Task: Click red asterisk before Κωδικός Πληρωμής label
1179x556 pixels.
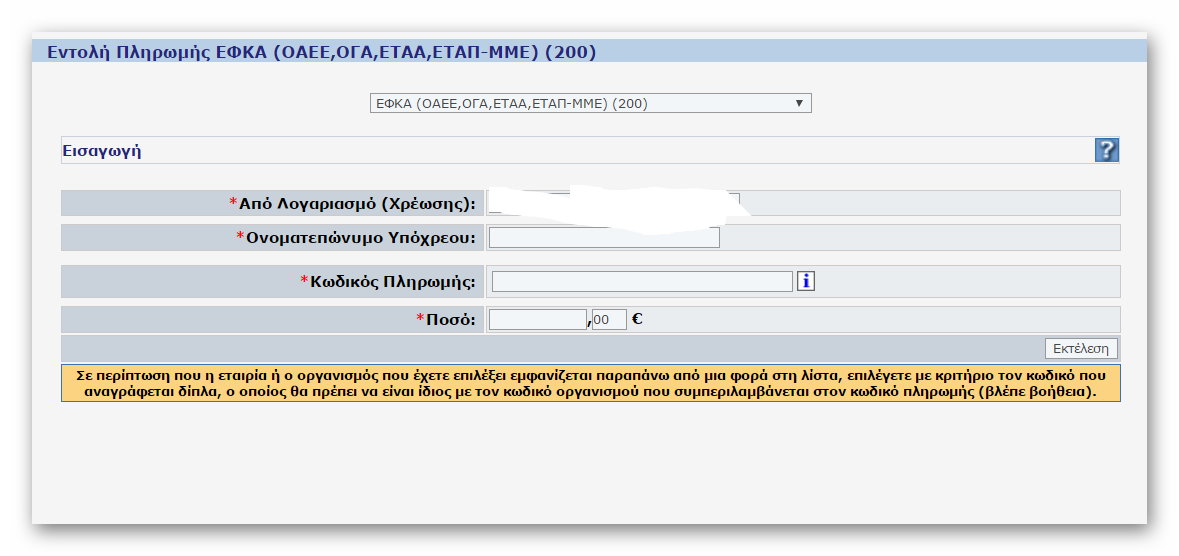Action: click(304, 281)
